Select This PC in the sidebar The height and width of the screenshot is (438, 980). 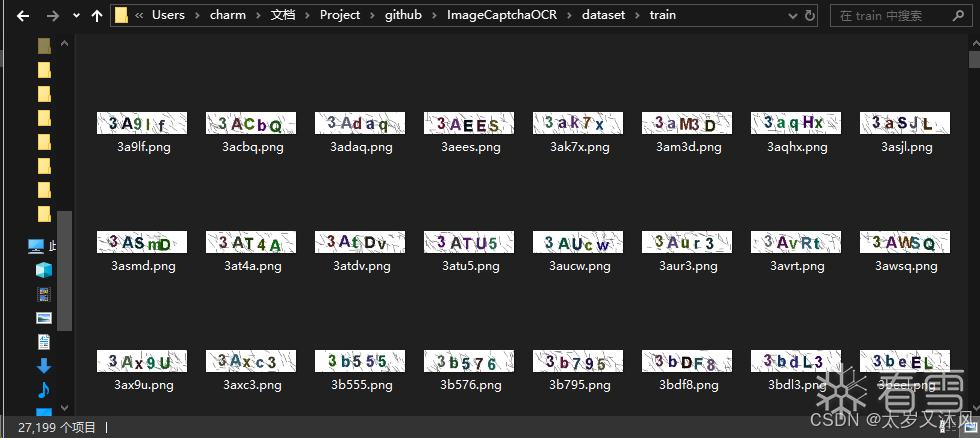(36, 246)
